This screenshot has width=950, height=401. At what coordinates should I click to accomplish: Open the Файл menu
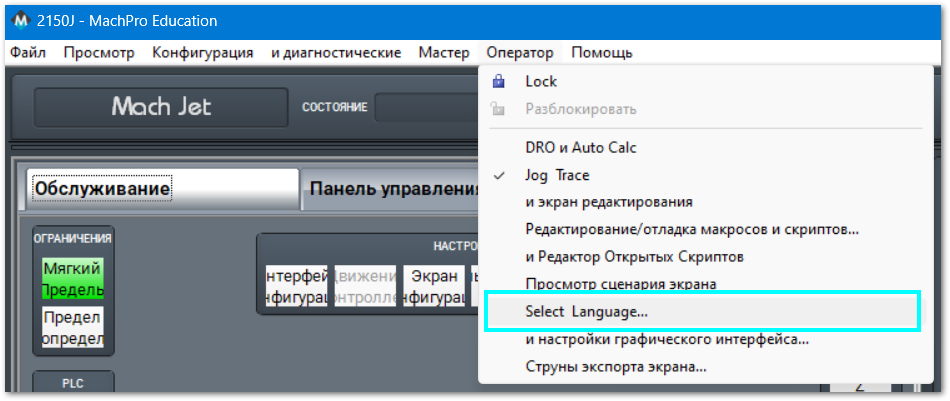(27, 52)
